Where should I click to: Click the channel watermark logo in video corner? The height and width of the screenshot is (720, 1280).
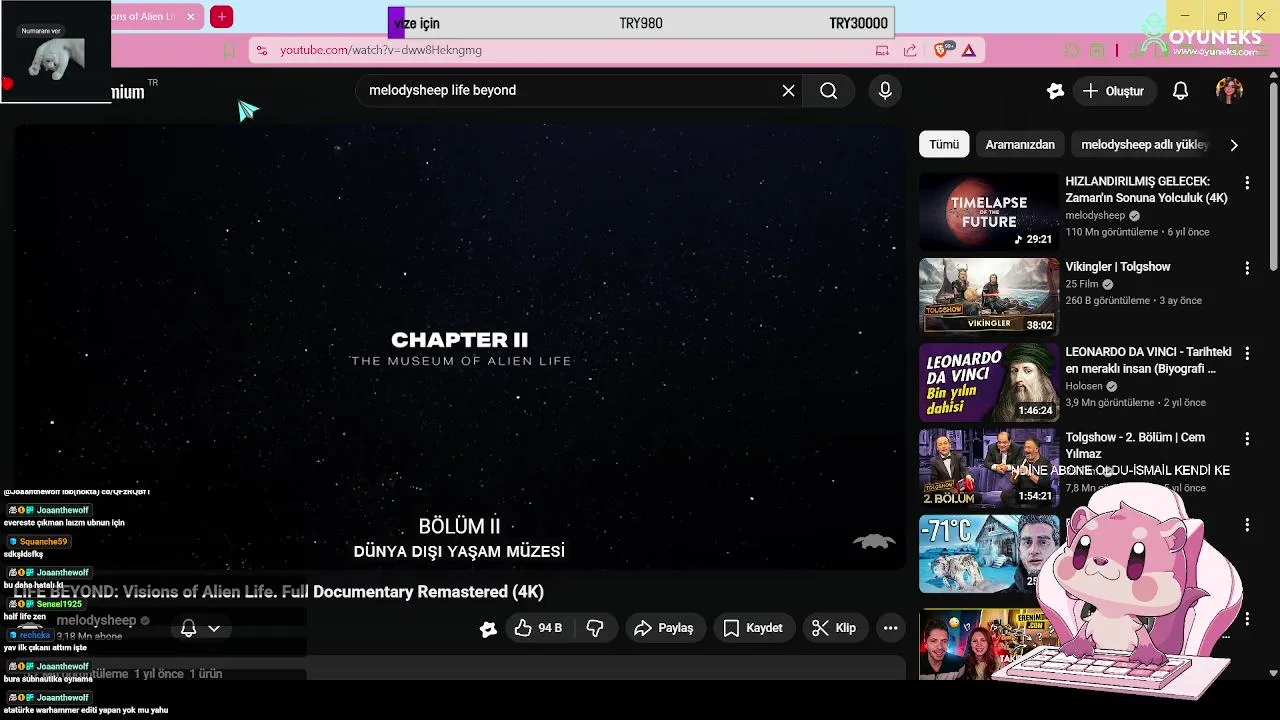click(874, 542)
